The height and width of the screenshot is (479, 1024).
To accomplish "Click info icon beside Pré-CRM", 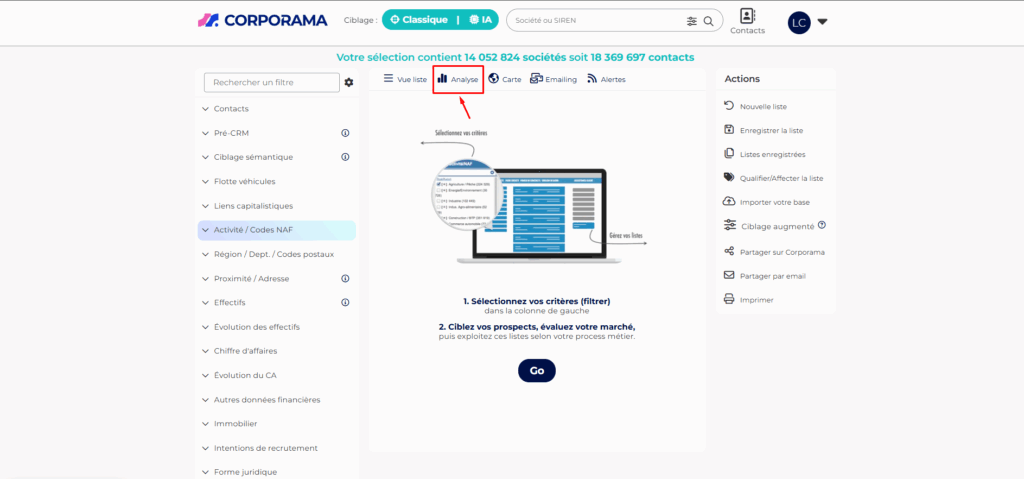I will [345, 133].
